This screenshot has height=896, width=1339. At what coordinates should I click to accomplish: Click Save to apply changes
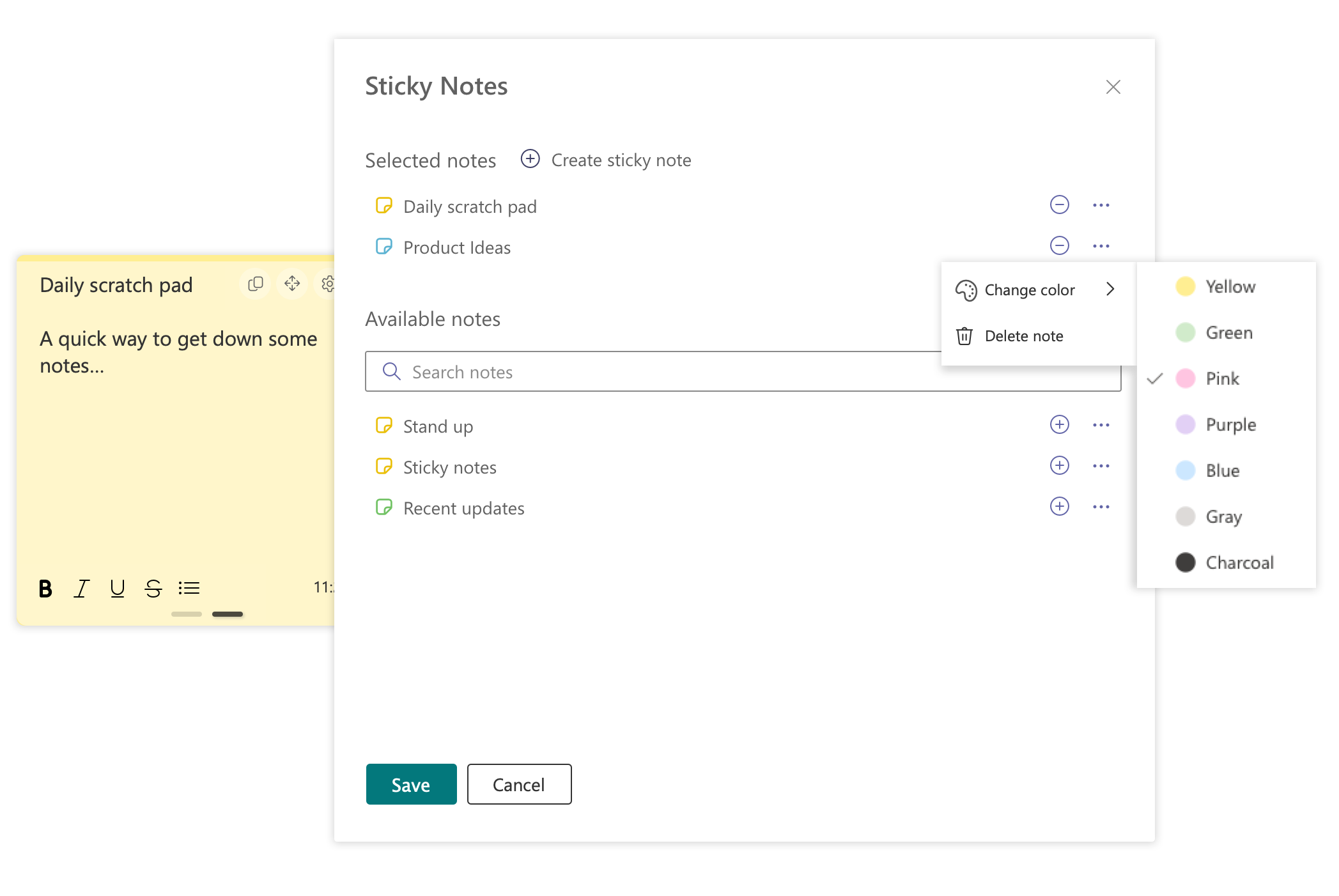(411, 784)
